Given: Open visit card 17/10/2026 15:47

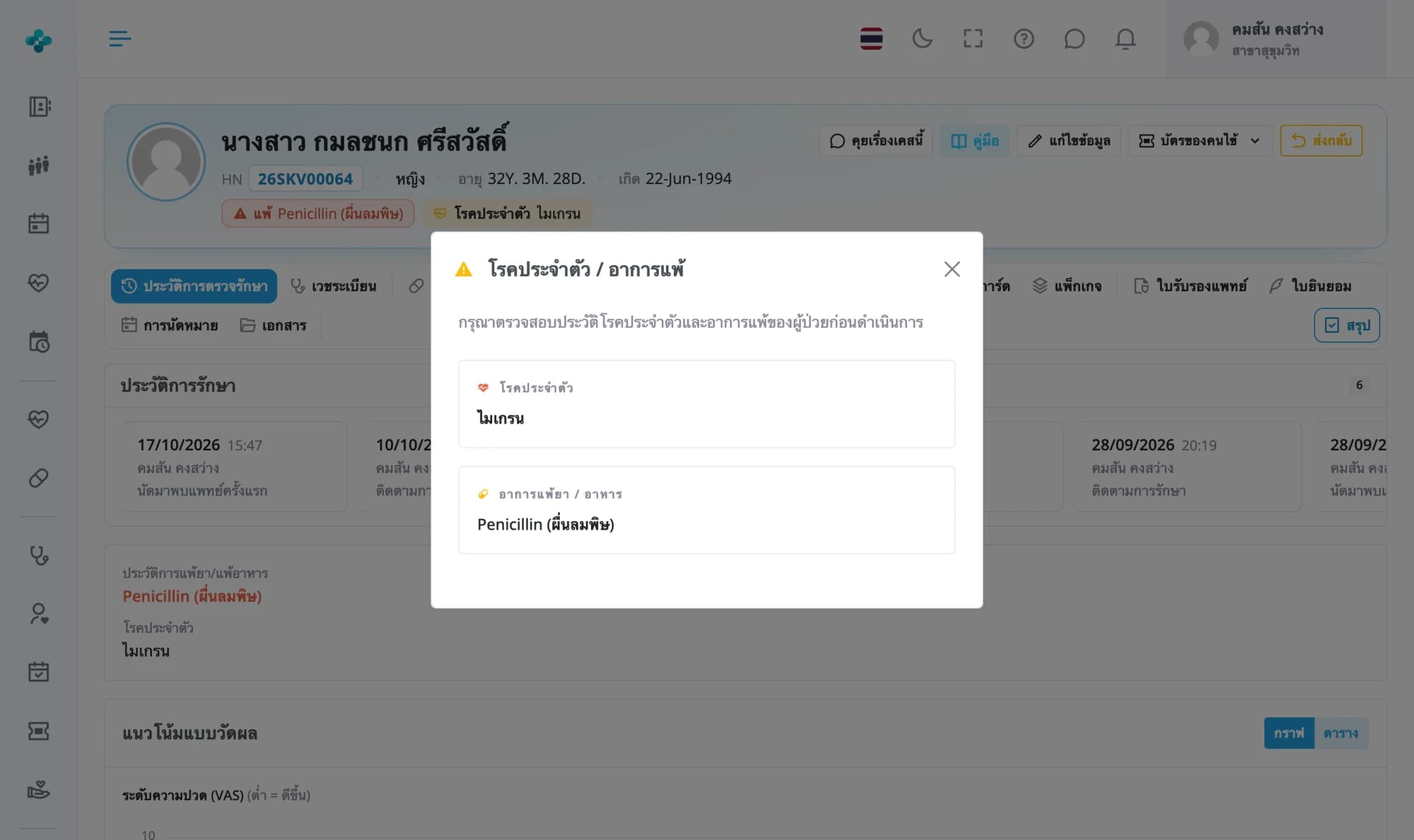Looking at the screenshot, I should (x=234, y=467).
